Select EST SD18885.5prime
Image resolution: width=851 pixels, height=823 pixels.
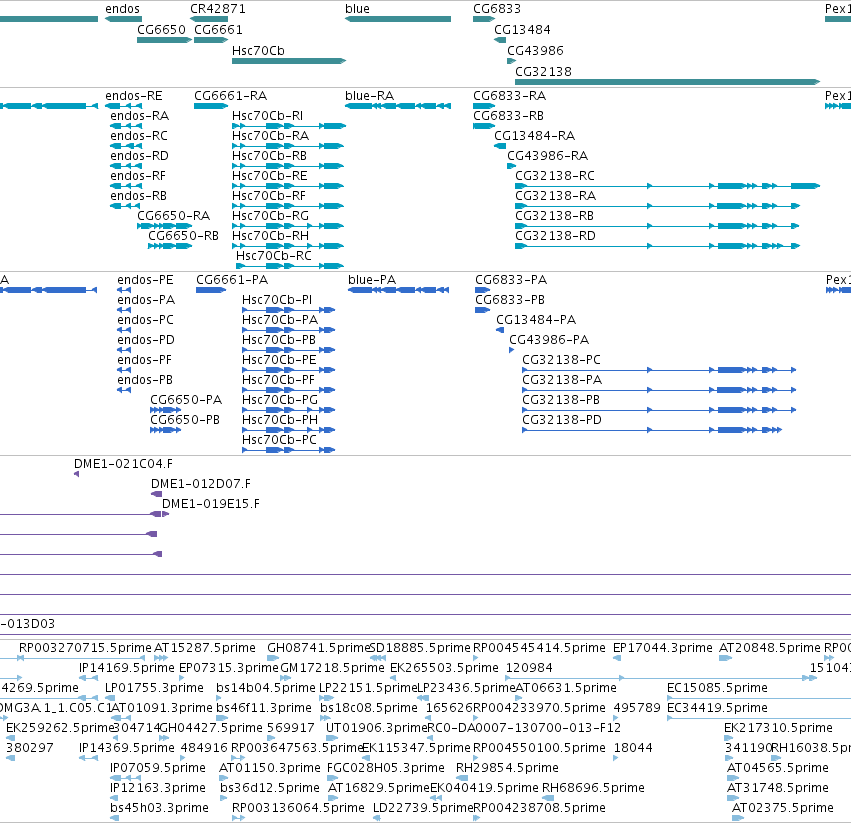point(420,648)
